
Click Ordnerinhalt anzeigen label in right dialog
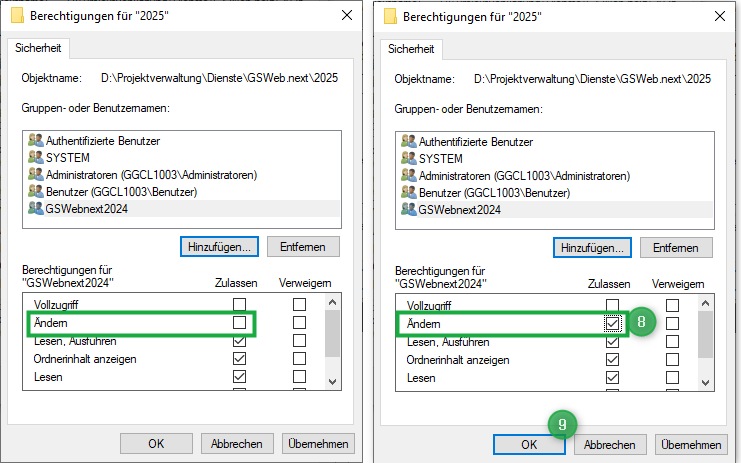(458, 360)
